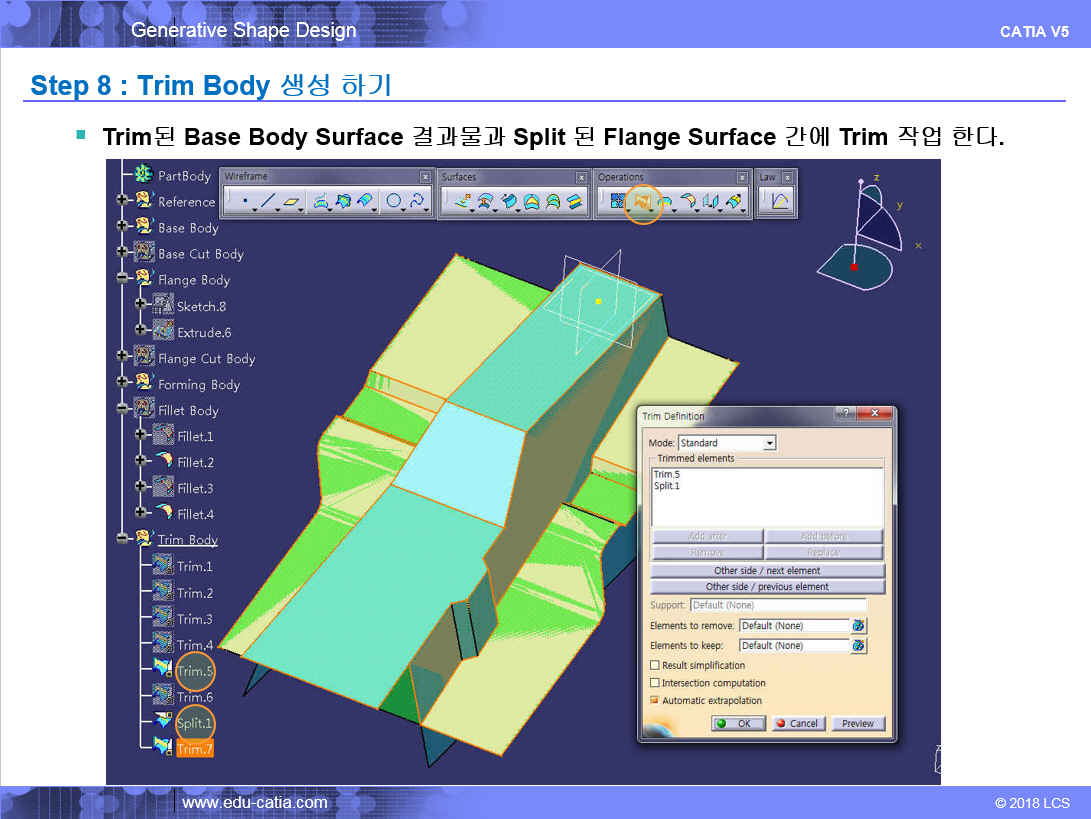Screen dimensions: 1091x819
Task: Expand the Base Body tree node
Action: (x=124, y=227)
